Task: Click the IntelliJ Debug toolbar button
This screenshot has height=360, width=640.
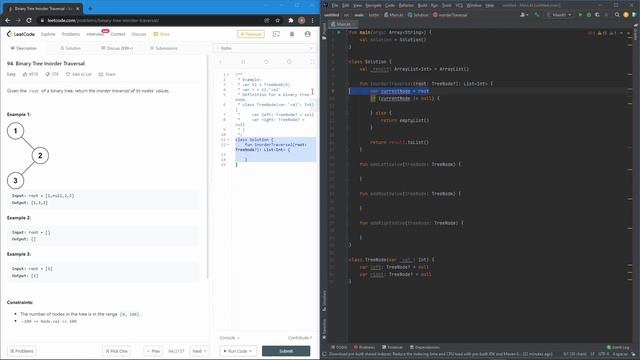Action: tap(589, 15)
